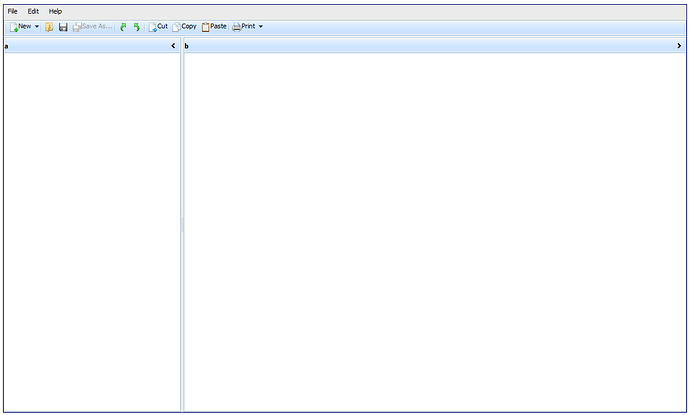Click the second green arrow icon
The width and height of the screenshot is (690, 415).
[x=136, y=27]
